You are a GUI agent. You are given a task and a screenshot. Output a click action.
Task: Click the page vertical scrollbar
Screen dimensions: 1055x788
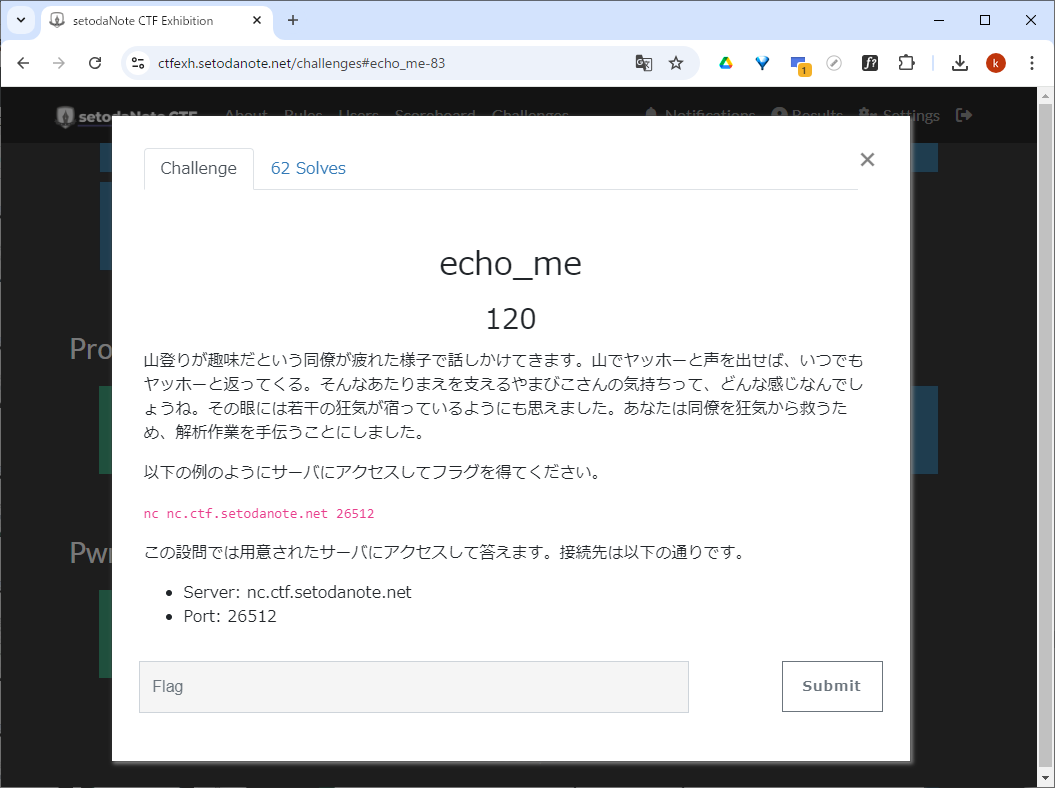point(1045,433)
